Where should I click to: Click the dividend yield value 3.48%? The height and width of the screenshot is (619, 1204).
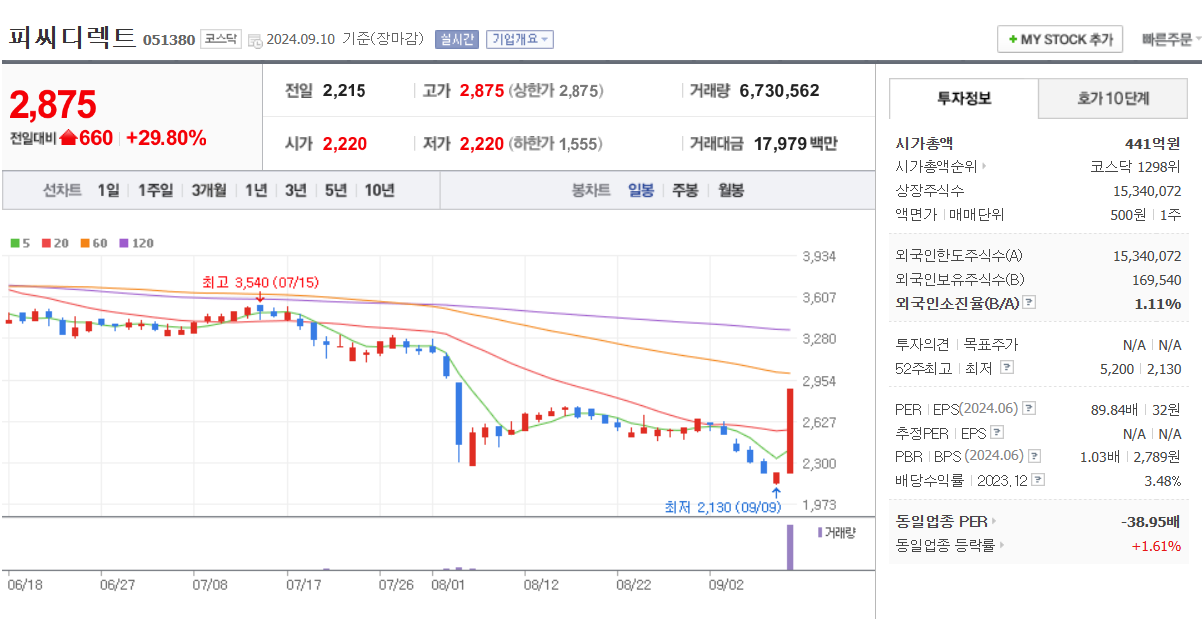1162,481
